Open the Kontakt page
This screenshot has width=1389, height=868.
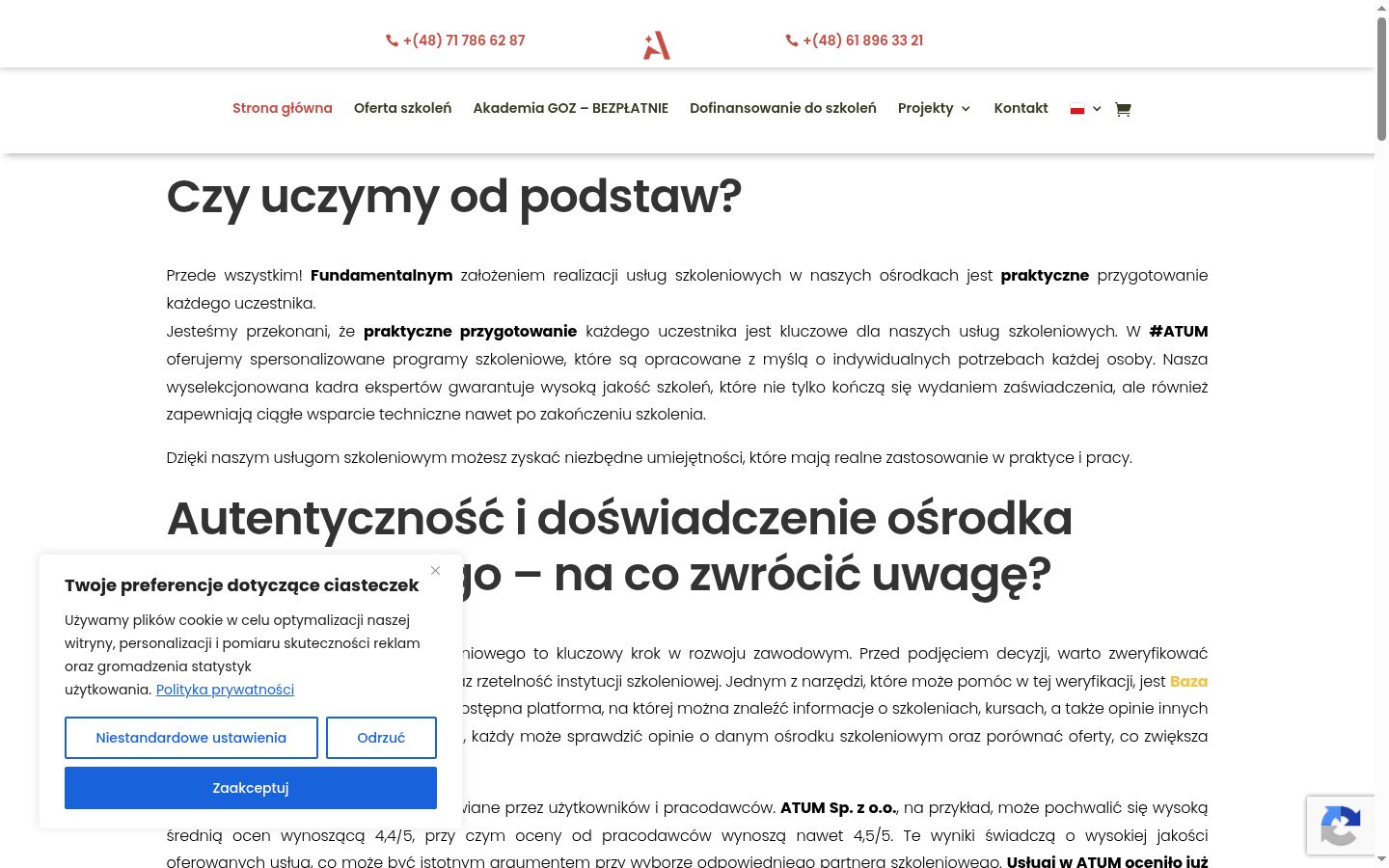pos(1021,108)
